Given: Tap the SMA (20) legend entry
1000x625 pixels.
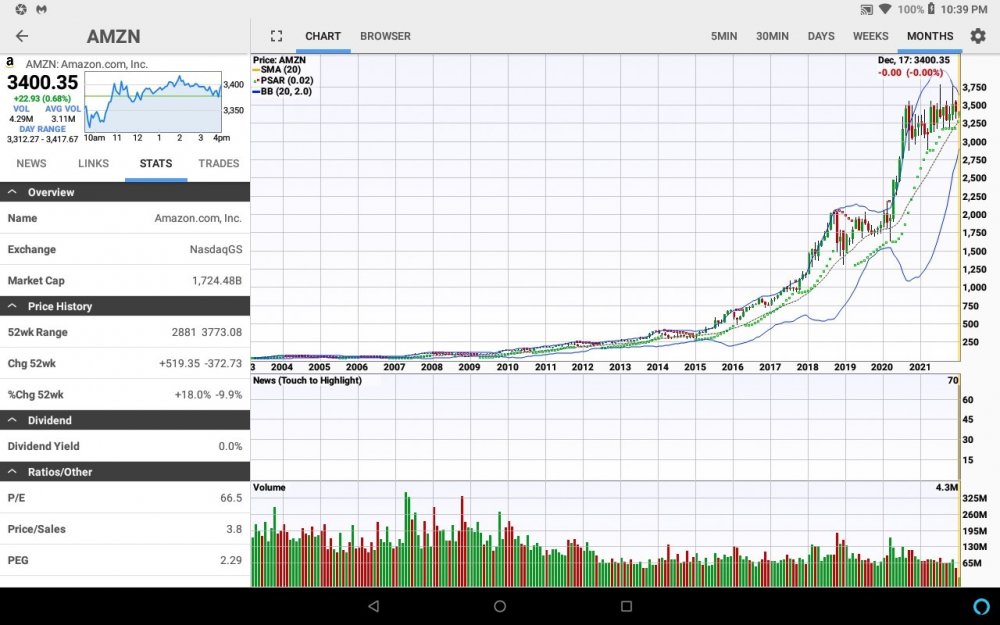Looking at the screenshot, I should coord(277,70).
